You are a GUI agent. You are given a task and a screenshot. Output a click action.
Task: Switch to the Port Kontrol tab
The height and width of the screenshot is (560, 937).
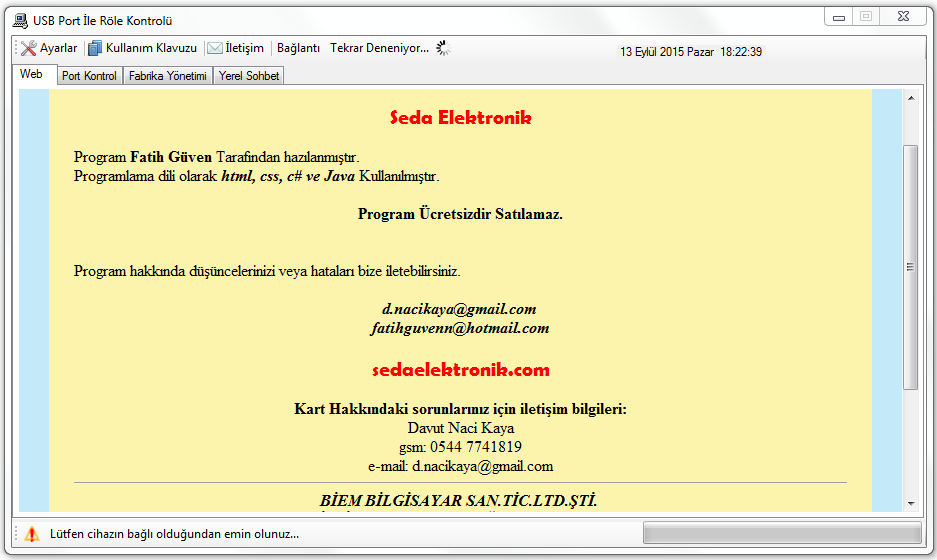(89, 76)
